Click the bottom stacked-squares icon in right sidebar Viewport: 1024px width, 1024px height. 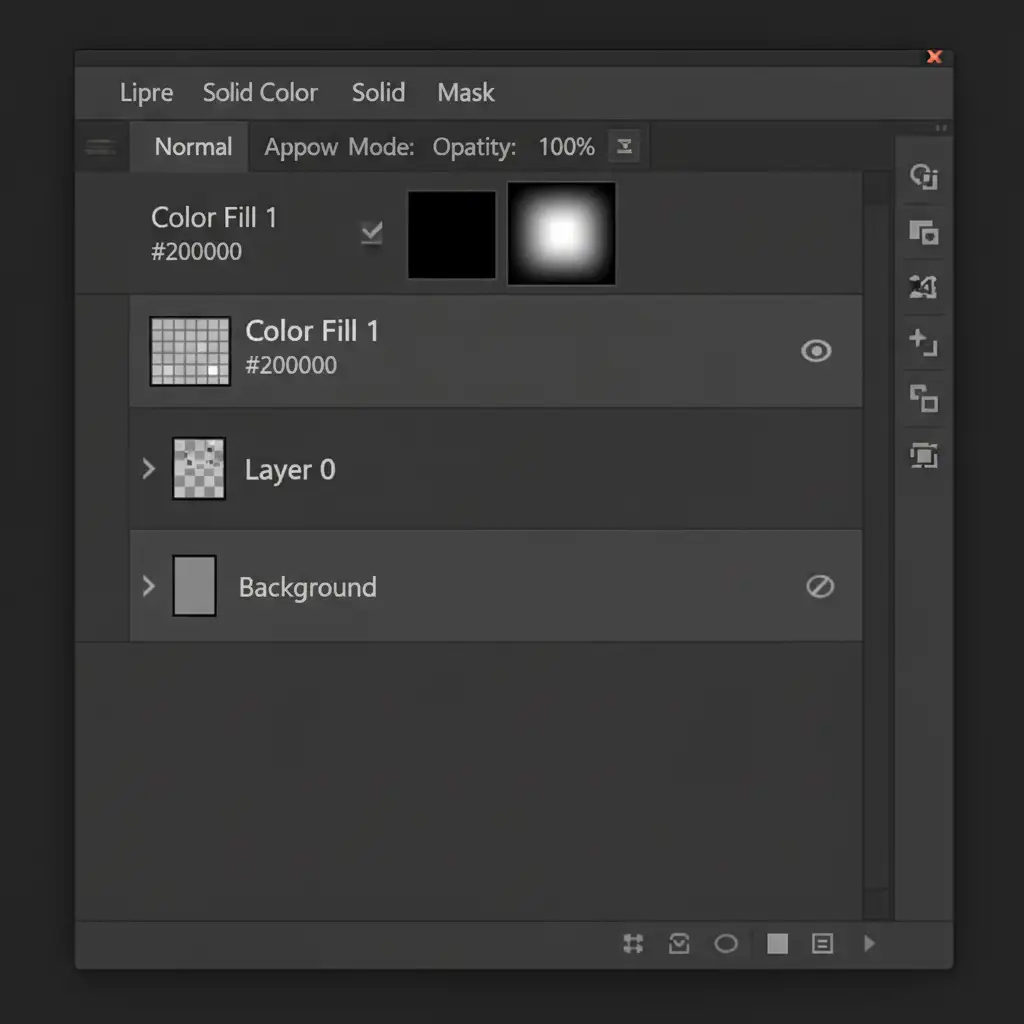pos(922,456)
